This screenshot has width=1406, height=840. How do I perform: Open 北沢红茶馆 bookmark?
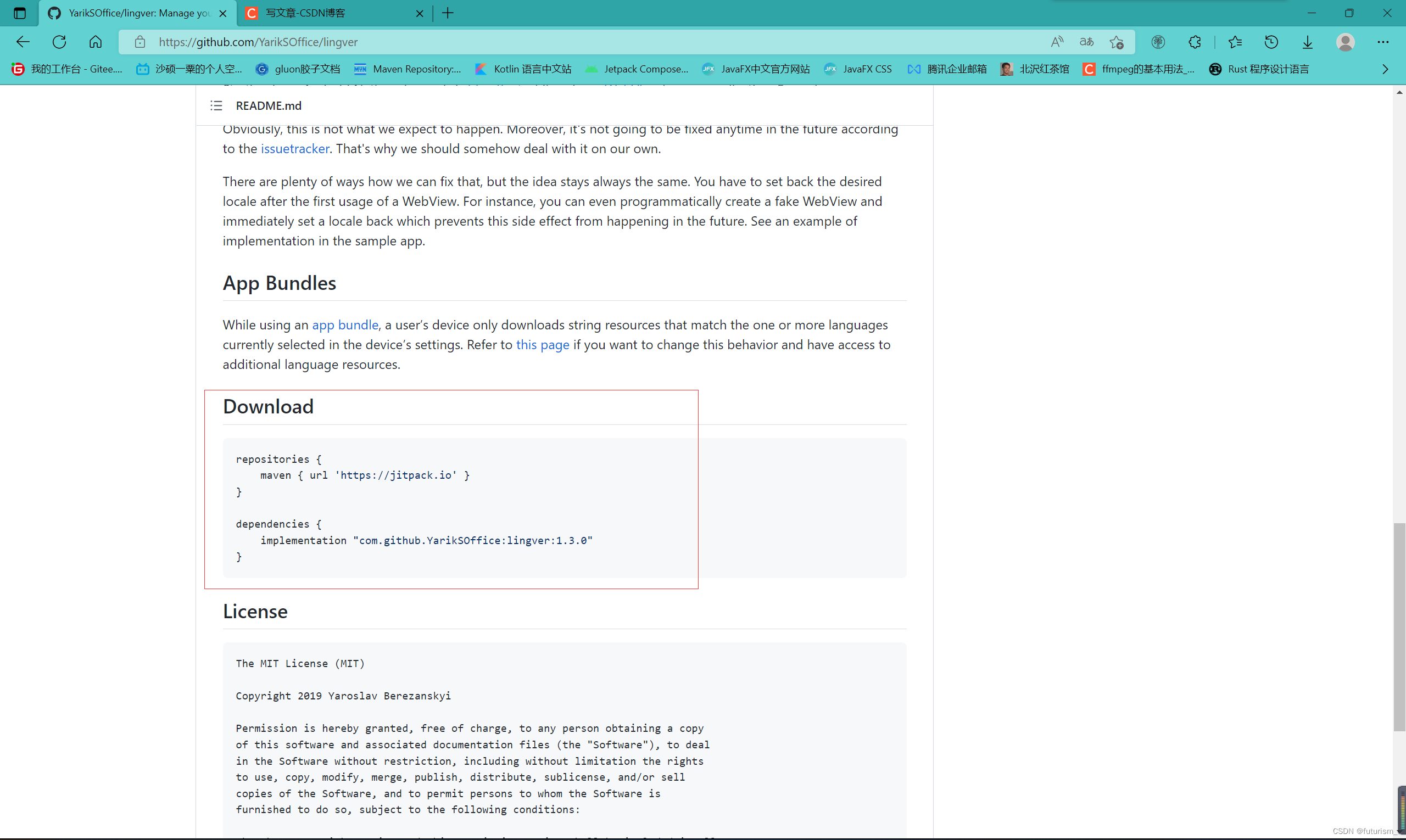pyautogui.click(x=1034, y=69)
